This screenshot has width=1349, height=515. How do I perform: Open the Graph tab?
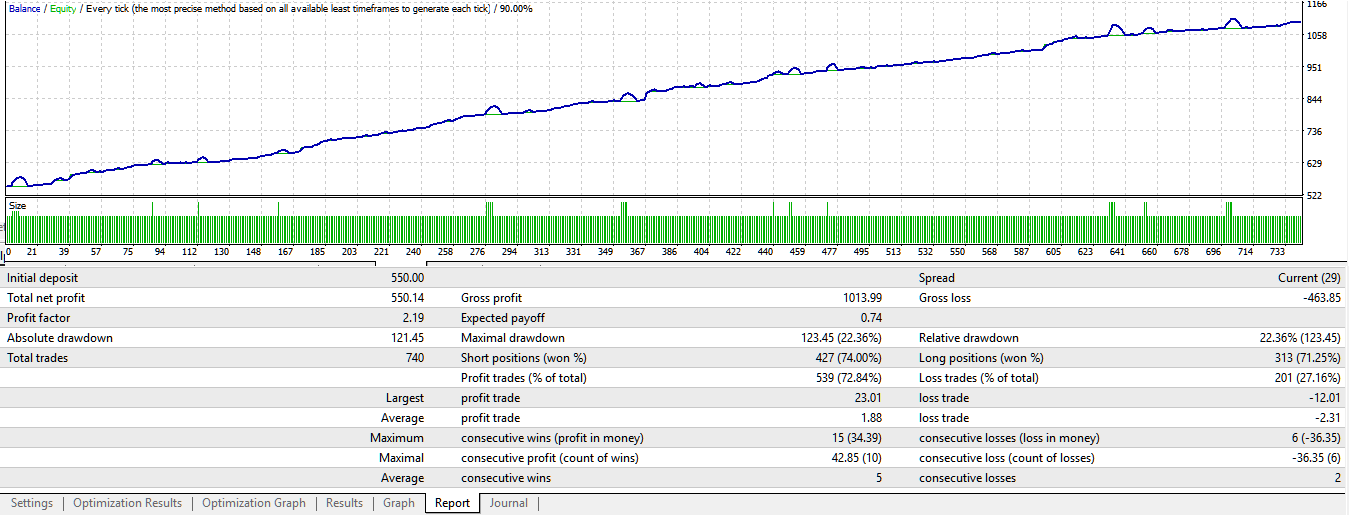coord(398,503)
